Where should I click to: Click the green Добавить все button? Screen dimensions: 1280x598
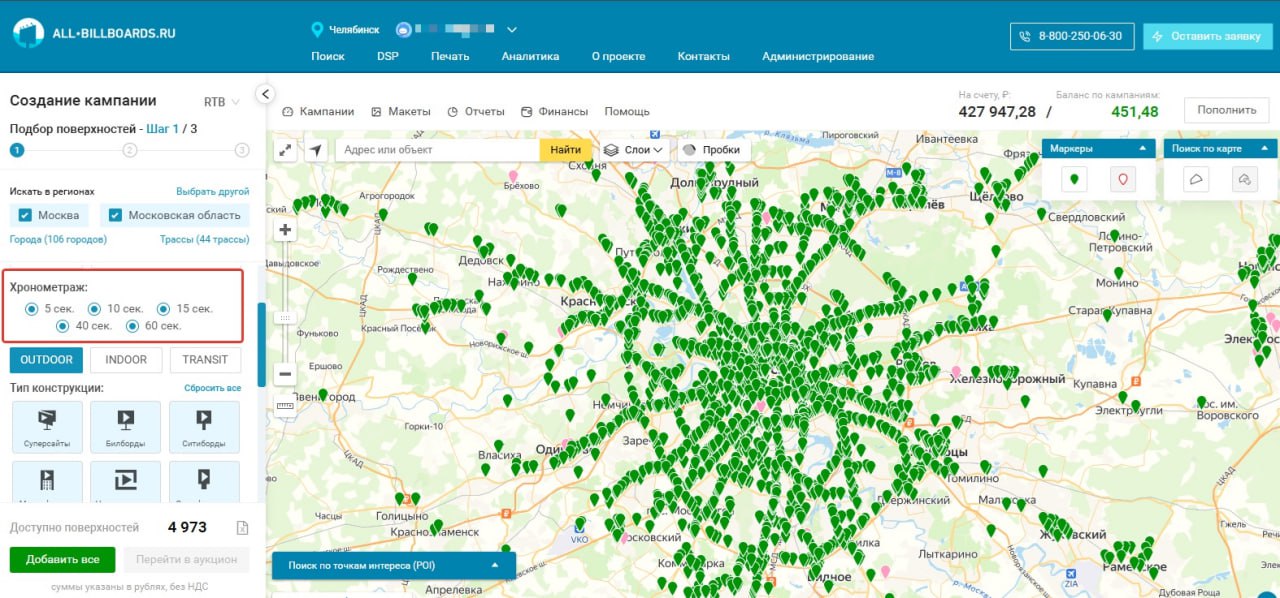pos(62,559)
